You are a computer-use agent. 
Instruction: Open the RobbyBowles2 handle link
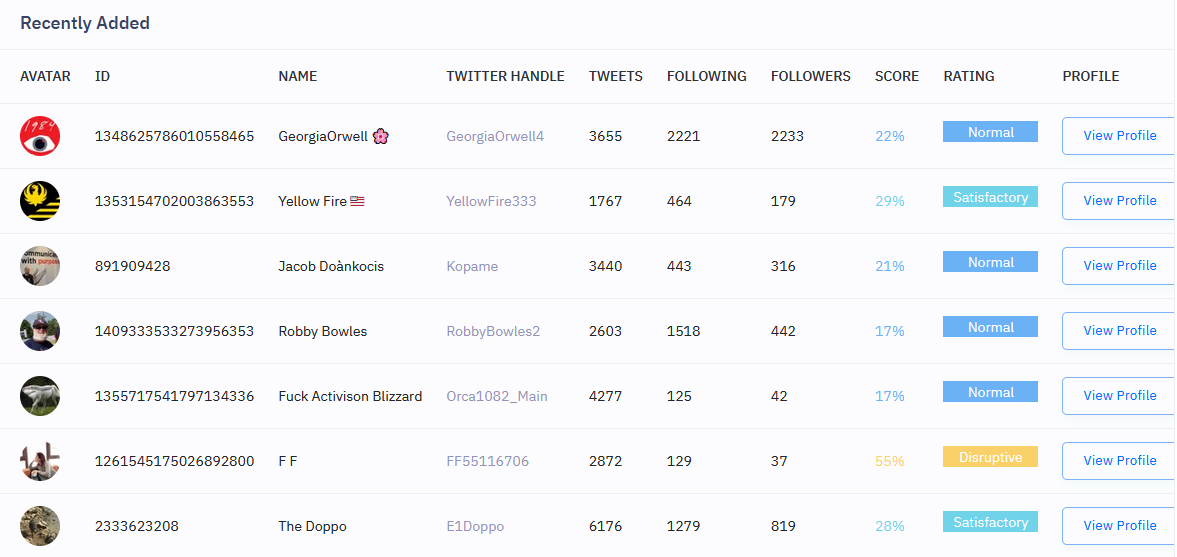tap(493, 331)
